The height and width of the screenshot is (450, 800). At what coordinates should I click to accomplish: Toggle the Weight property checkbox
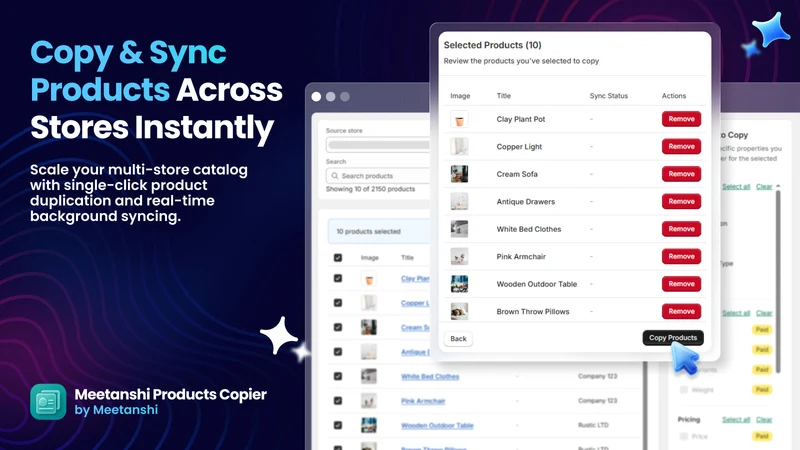tap(684, 390)
